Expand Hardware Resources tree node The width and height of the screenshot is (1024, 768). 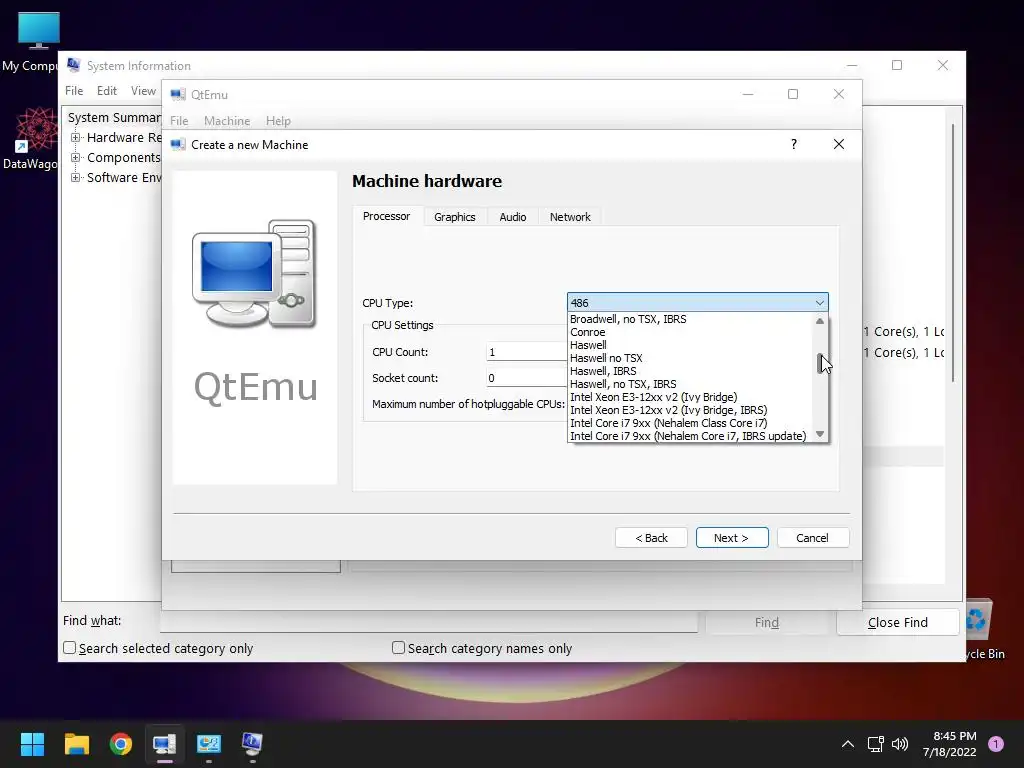click(x=76, y=137)
